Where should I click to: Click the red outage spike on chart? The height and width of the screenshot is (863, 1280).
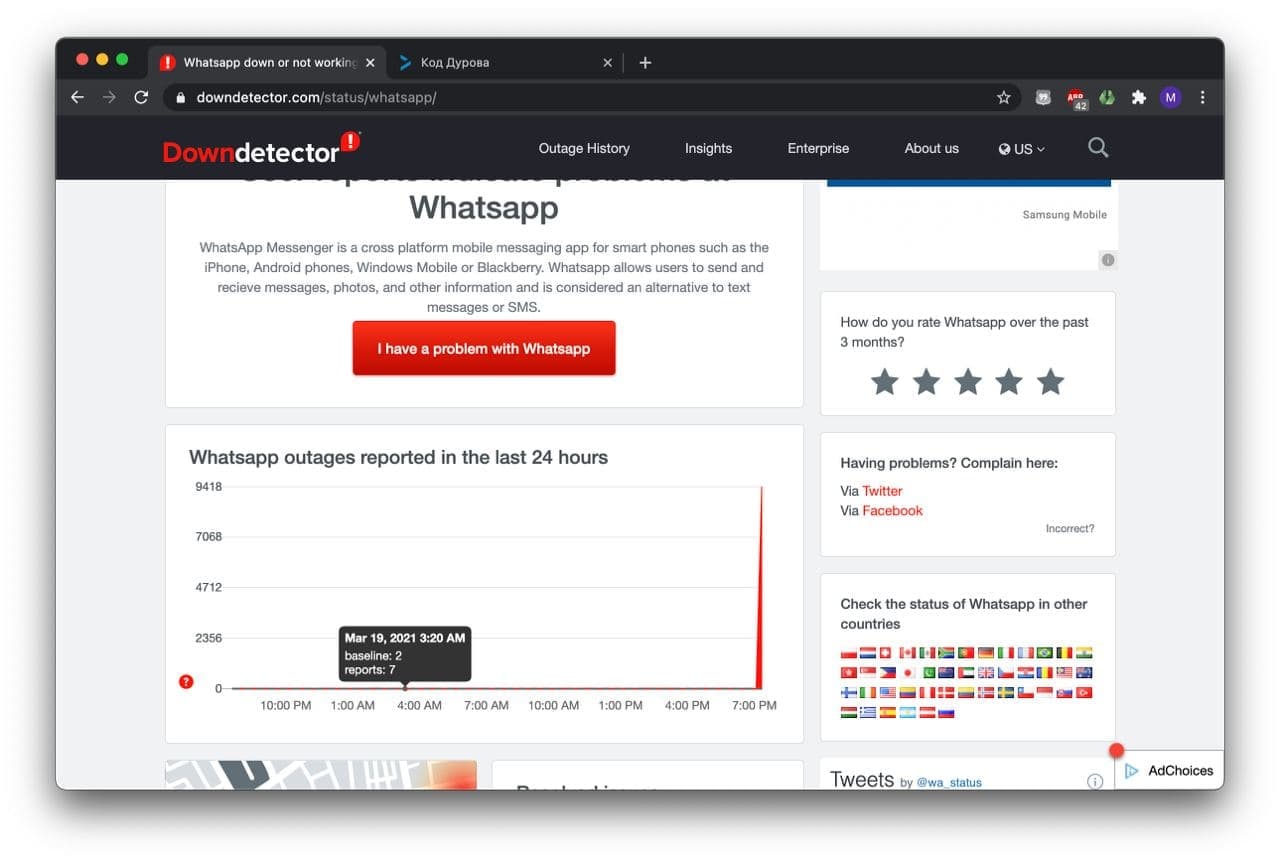pyautogui.click(x=760, y=600)
